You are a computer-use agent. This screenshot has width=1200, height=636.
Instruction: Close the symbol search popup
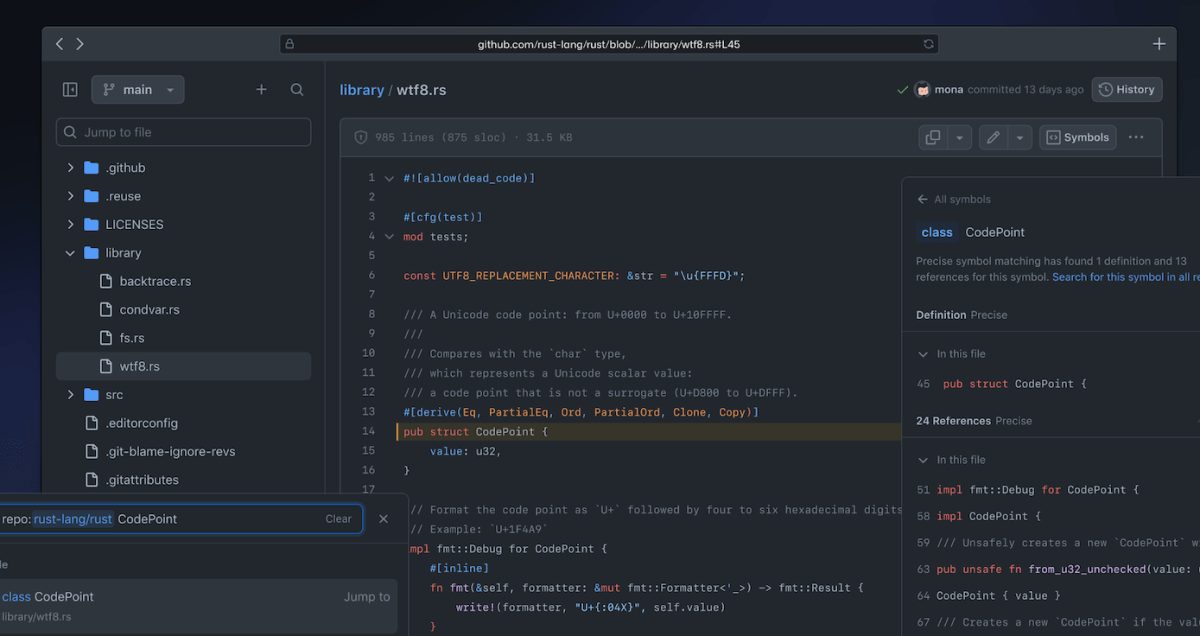coord(383,519)
